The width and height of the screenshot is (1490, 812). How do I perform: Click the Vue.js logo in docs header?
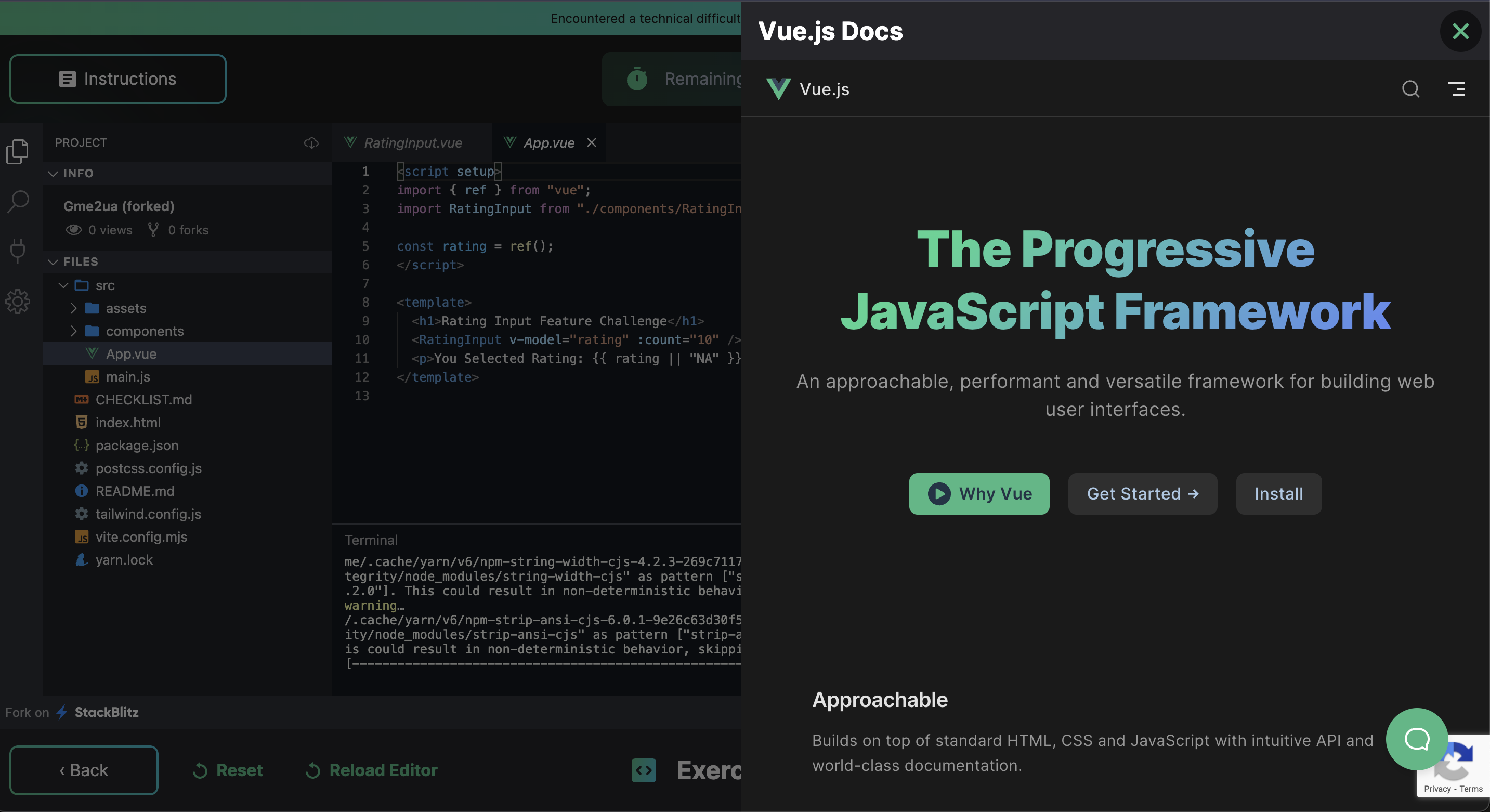pyautogui.click(x=807, y=89)
